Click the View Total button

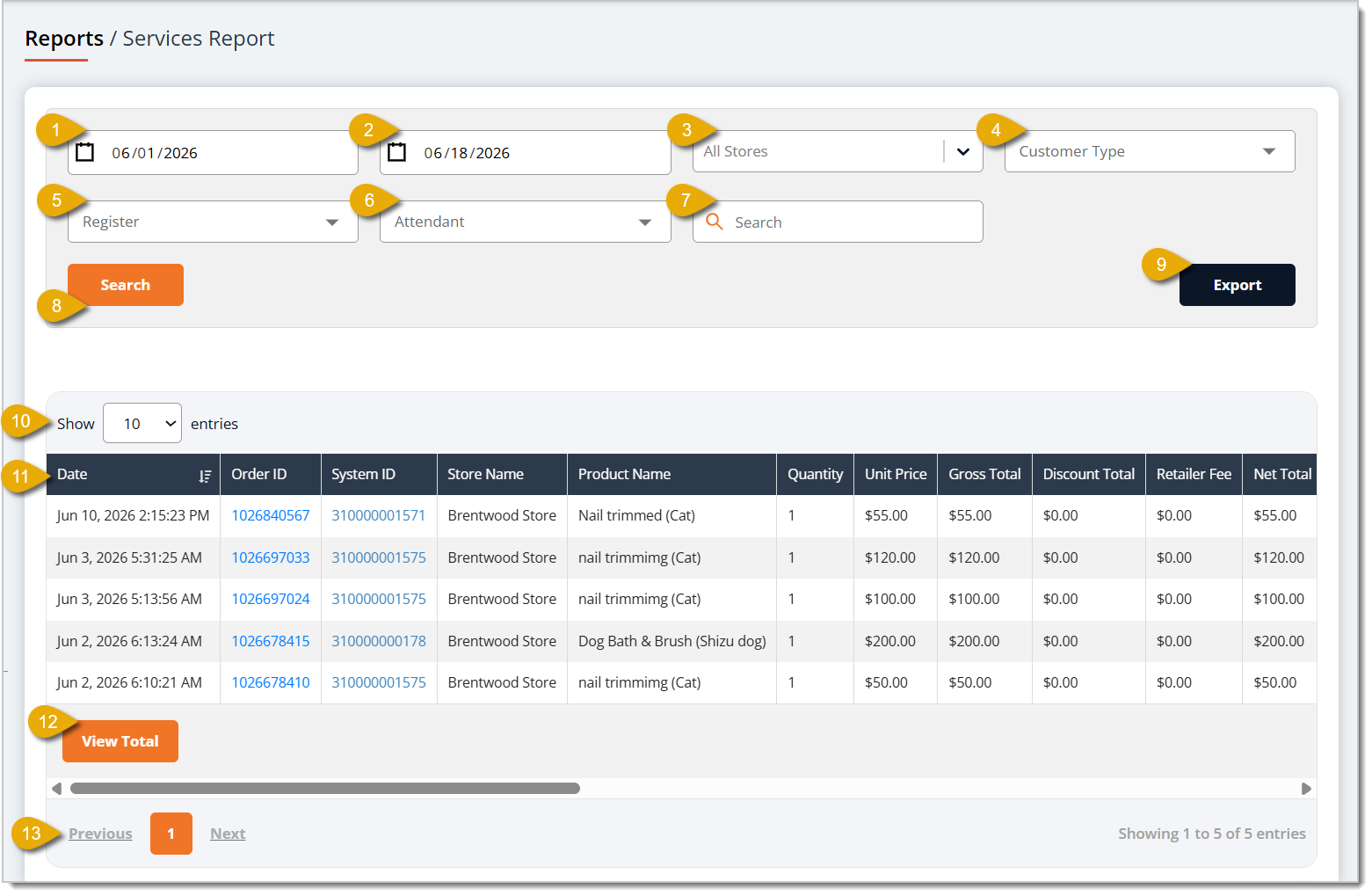click(x=120, y=741)
